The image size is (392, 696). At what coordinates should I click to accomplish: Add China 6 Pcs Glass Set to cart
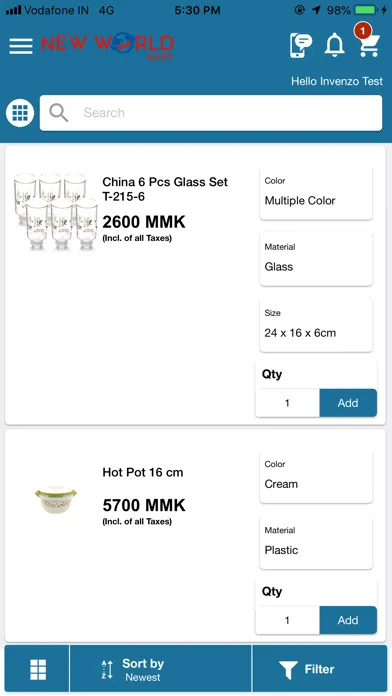pyautogui.click(x=348, y=403)
